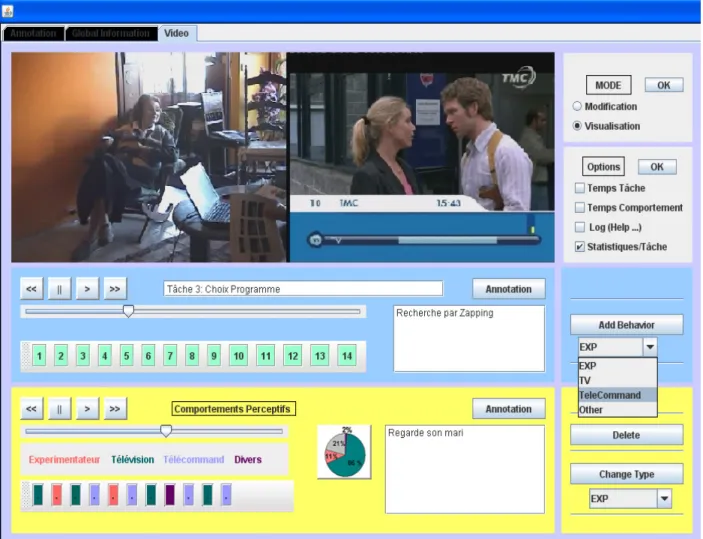Choose task marker 9
The width and height of the screenshot is (703, 539).
(214, 356)
